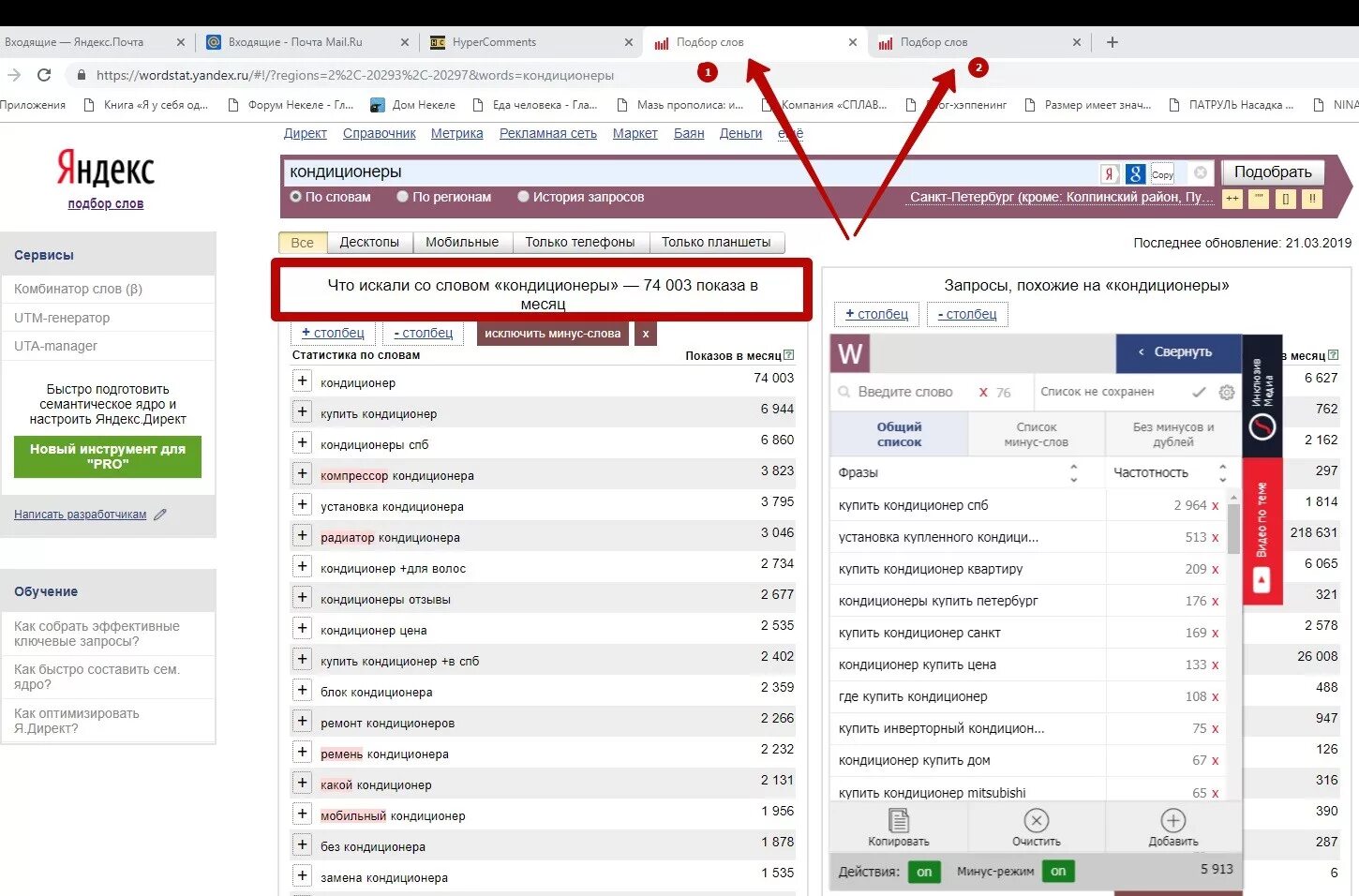This screenshot has width=1359, height=896.
Task: Click '- столбец' link under similar queries
Action: click(967, 314)
